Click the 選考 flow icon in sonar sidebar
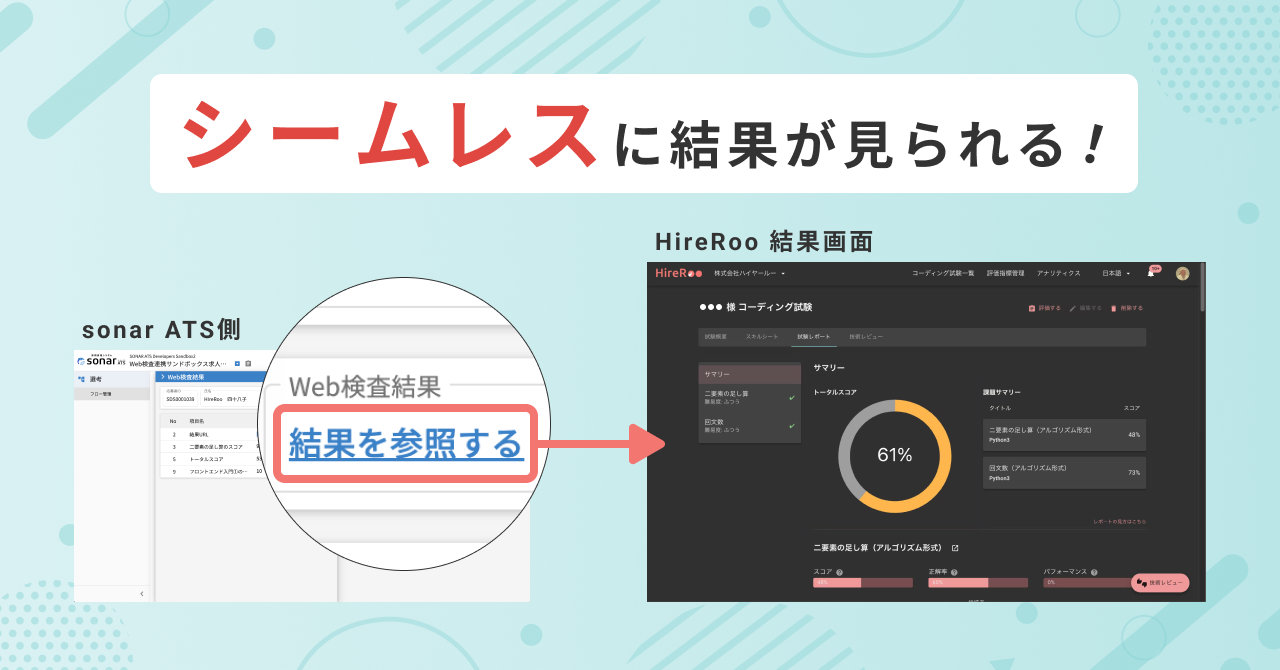The width and height of the screenshot is (1280, 670). pos(81,379)
